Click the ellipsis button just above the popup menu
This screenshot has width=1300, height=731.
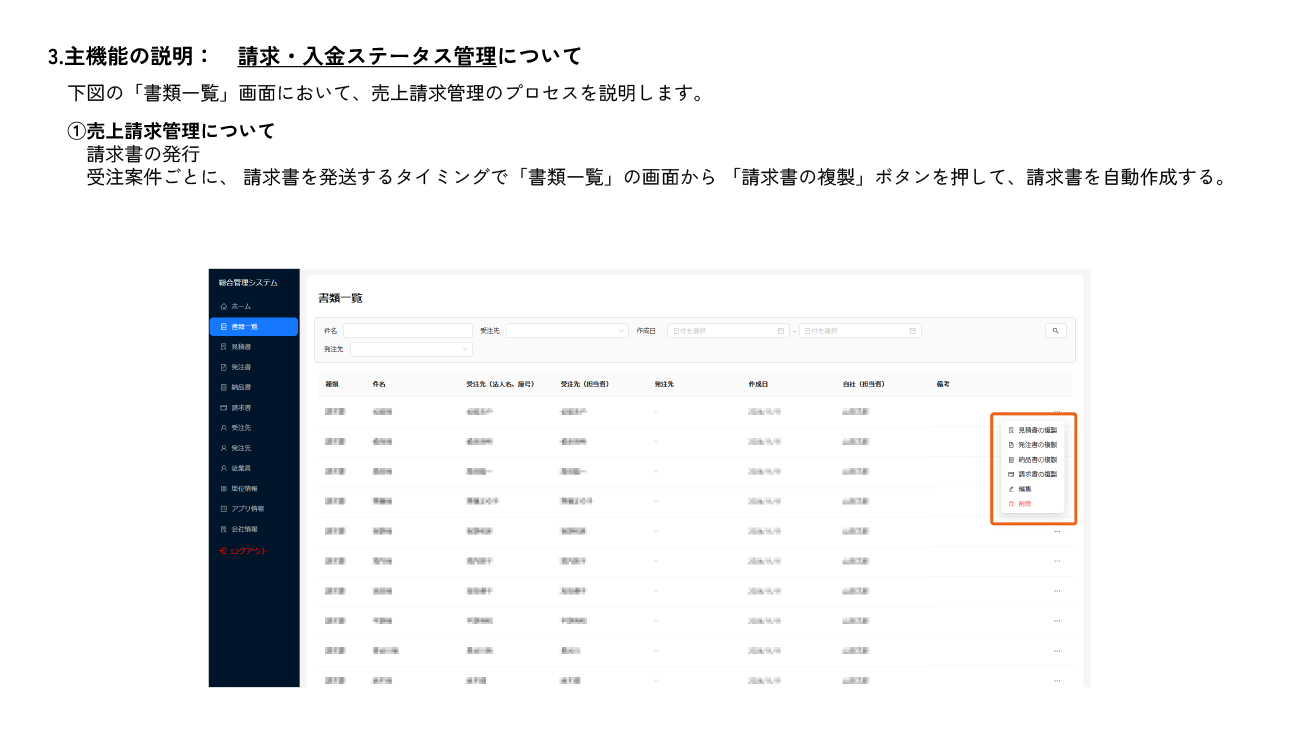1056,411
